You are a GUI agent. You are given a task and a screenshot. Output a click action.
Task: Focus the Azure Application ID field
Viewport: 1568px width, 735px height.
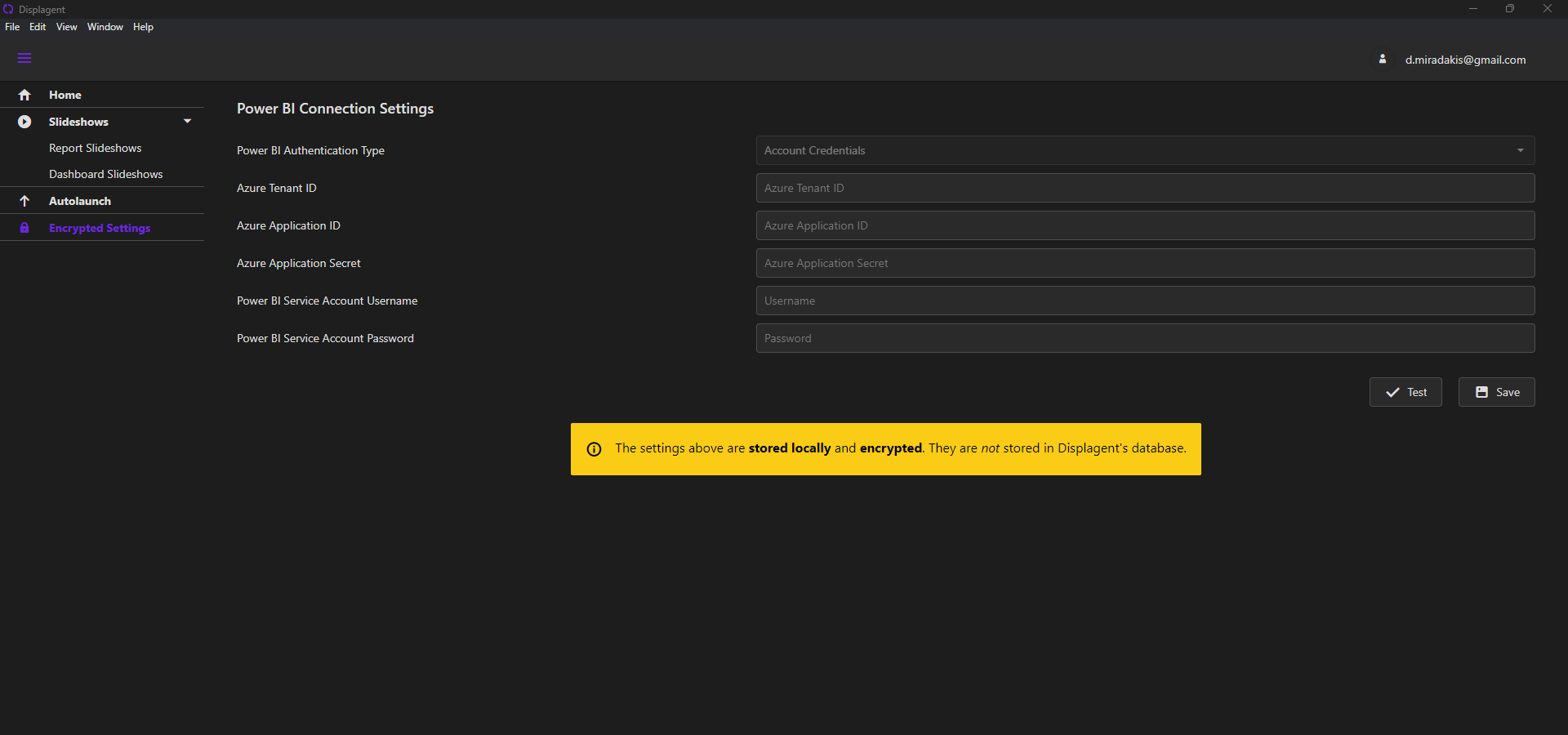(x=1145, y=225)
